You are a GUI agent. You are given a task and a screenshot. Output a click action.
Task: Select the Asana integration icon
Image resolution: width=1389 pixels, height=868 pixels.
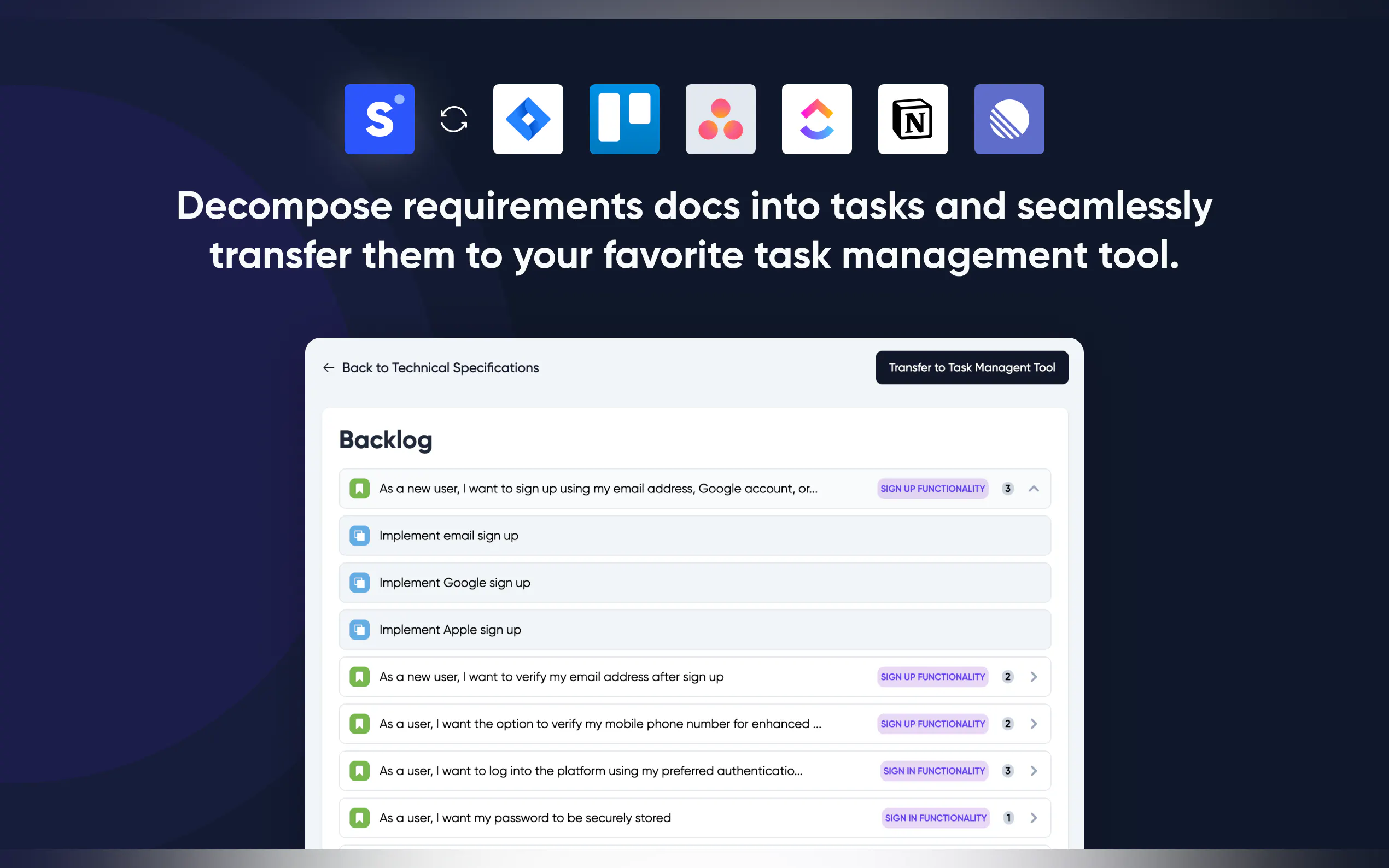(x=720, y=119)
